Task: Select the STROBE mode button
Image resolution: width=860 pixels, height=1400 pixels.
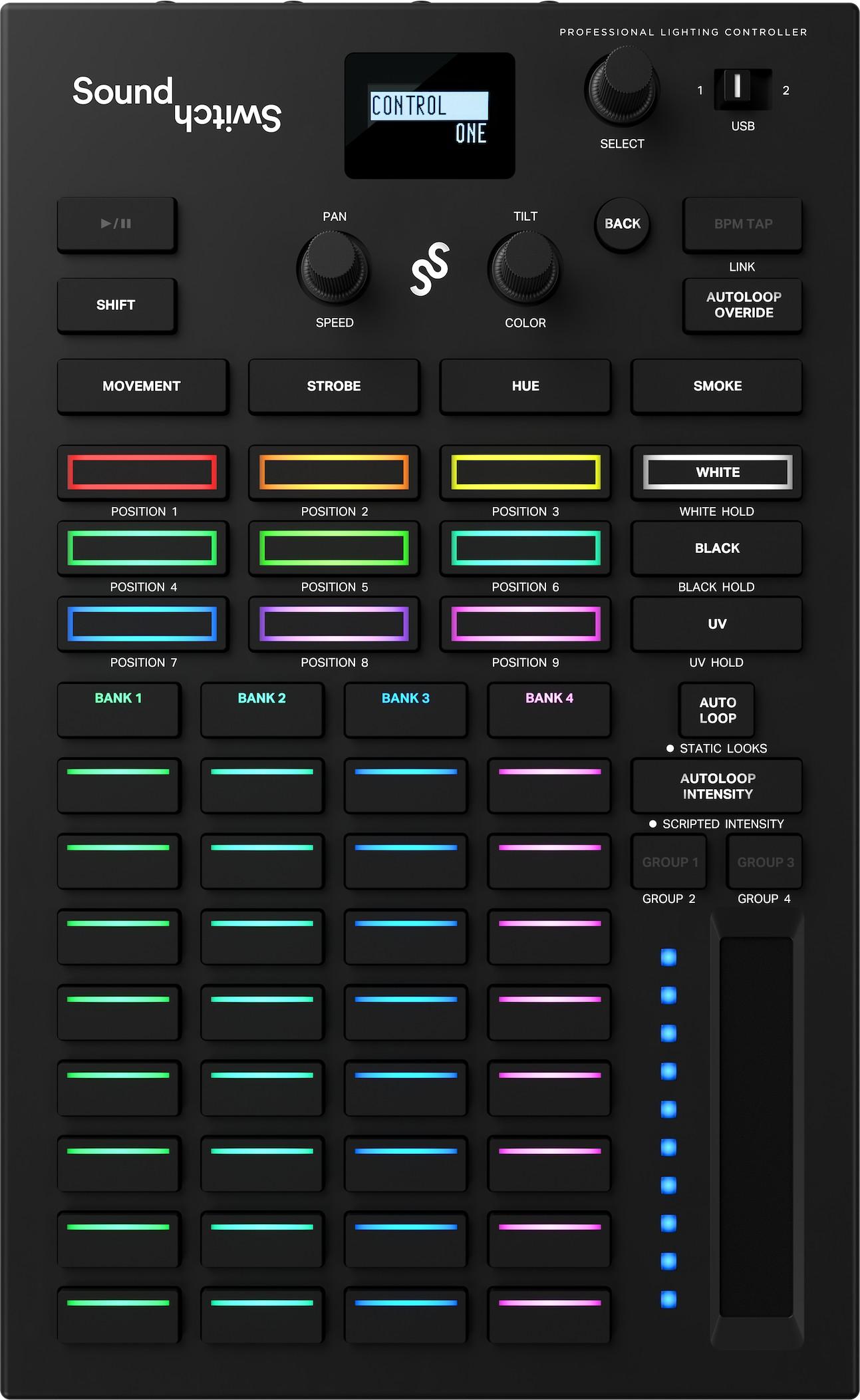Action: [x=334, y=387]
